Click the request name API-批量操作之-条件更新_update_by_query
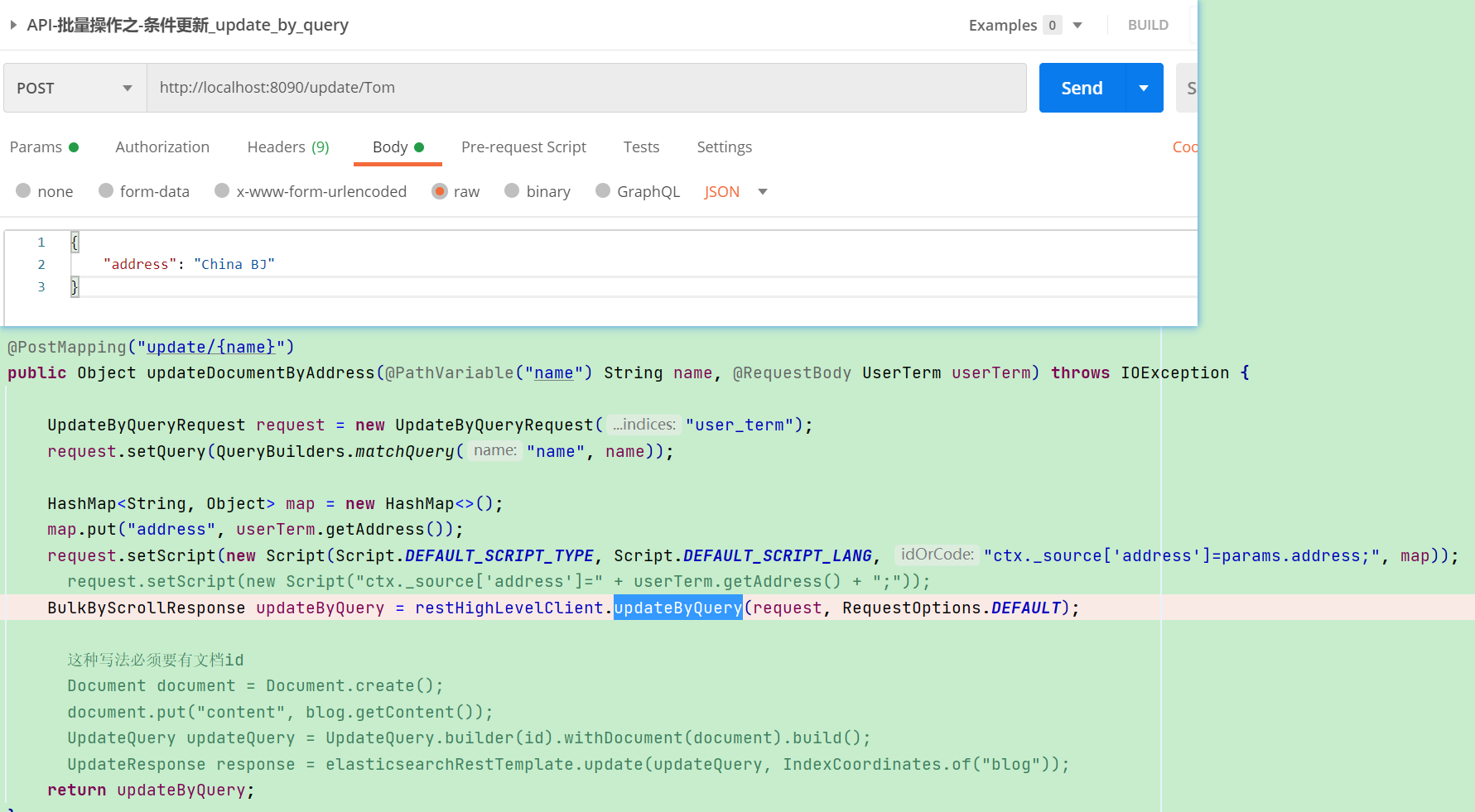The image size is (1475, 812). click(187, 25)
